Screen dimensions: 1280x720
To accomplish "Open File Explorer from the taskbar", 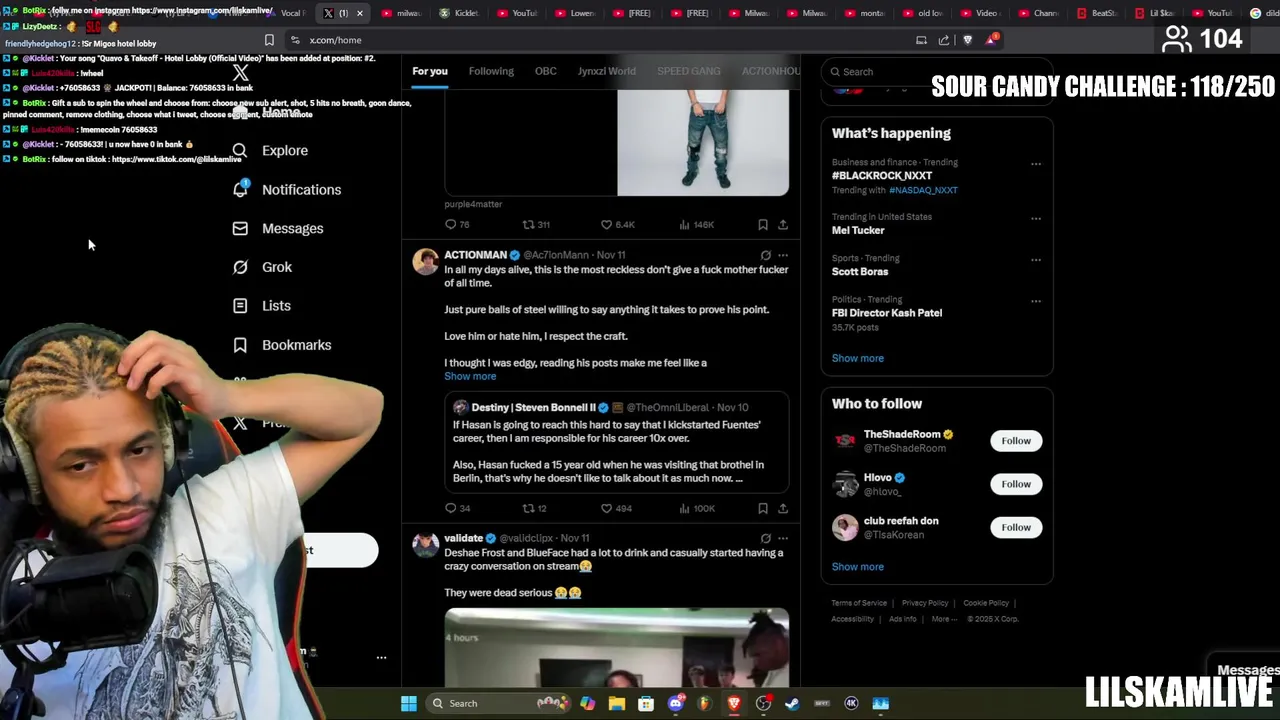I will point(617,703).
